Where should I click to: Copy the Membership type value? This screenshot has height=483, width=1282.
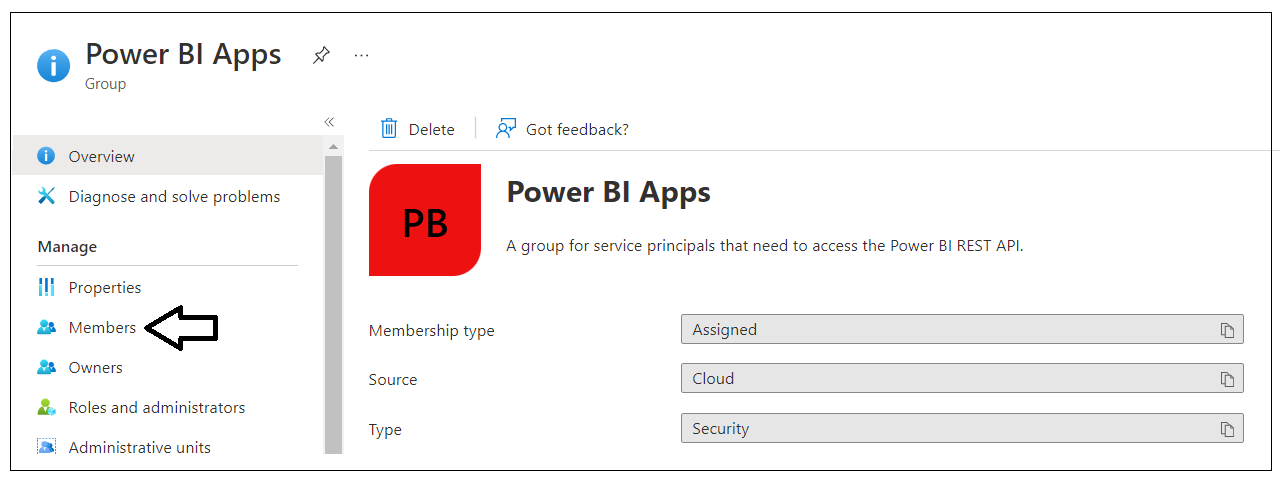pyautogui.click(x=1227, y=330)
